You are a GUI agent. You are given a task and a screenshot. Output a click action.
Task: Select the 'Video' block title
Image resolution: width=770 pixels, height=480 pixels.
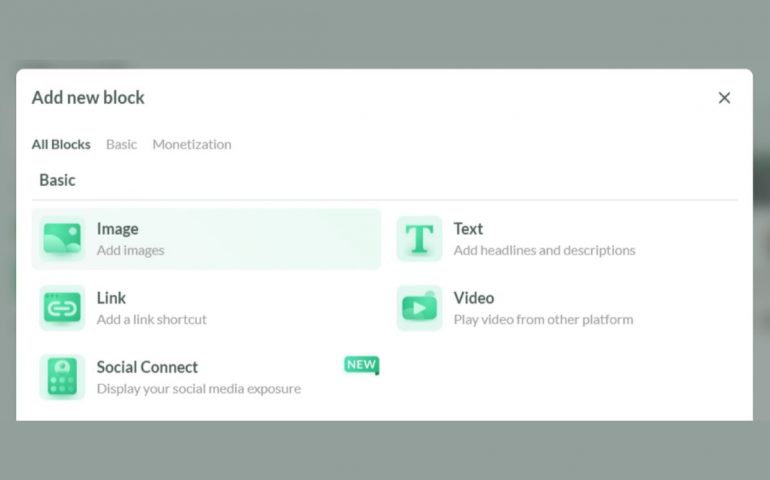pos(473,298)
